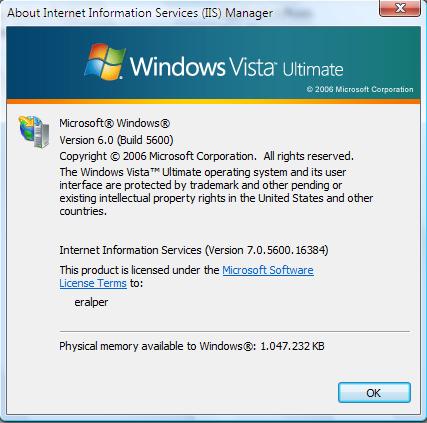The height and width of the screenshot is (423, 427).
Task: Click the Windows Vista banner text
Action: (202, 66)
